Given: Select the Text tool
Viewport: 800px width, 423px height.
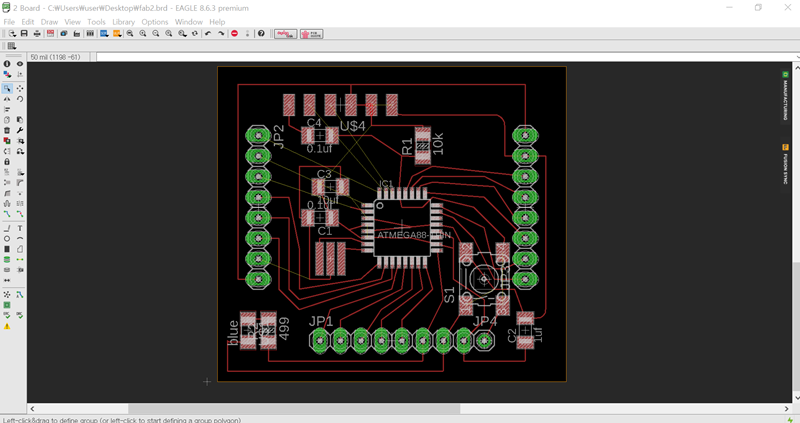Looking at the screenshot, I should click(x=20, y=228).
